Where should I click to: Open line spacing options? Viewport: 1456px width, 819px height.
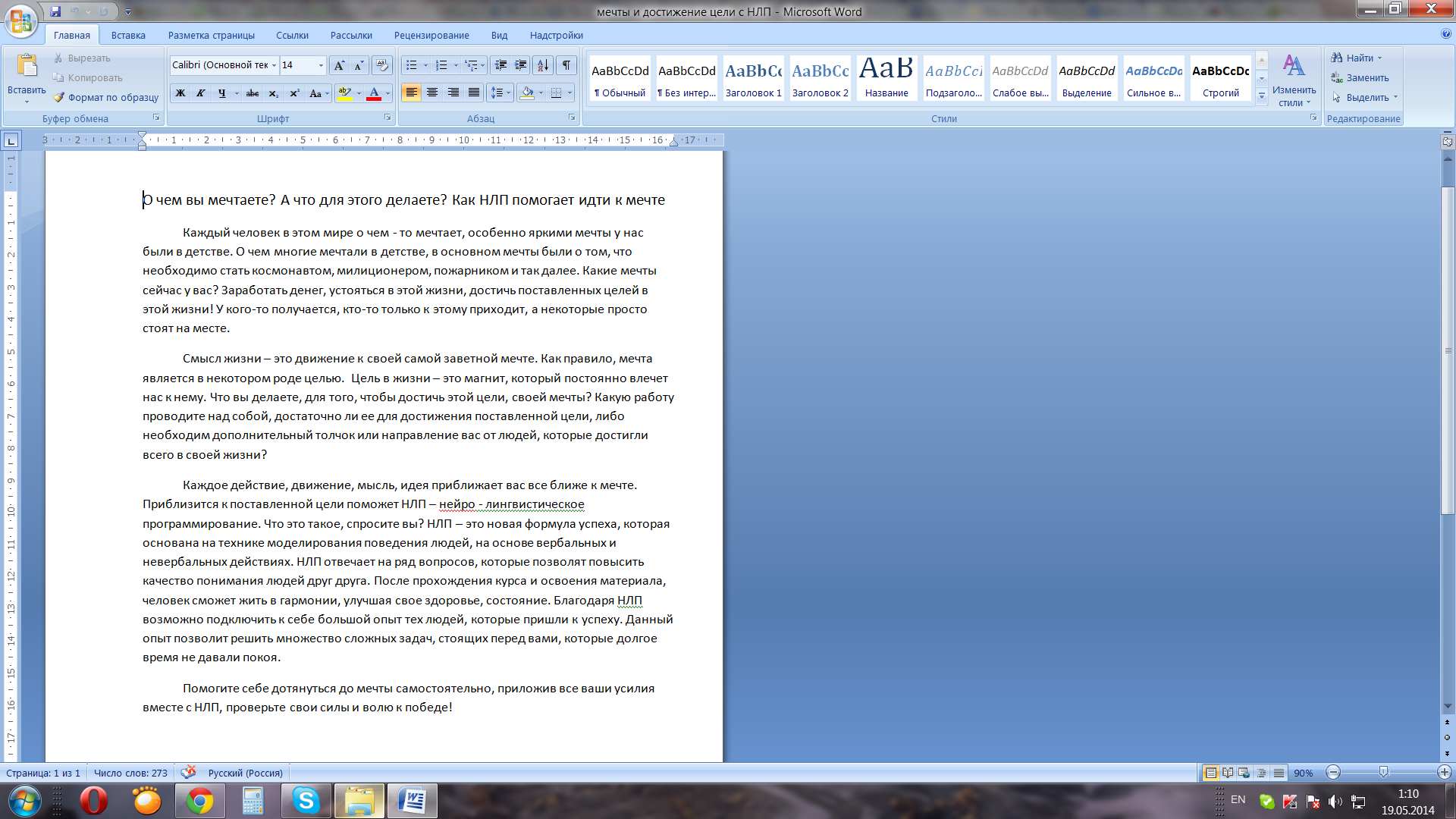(500, 93)
